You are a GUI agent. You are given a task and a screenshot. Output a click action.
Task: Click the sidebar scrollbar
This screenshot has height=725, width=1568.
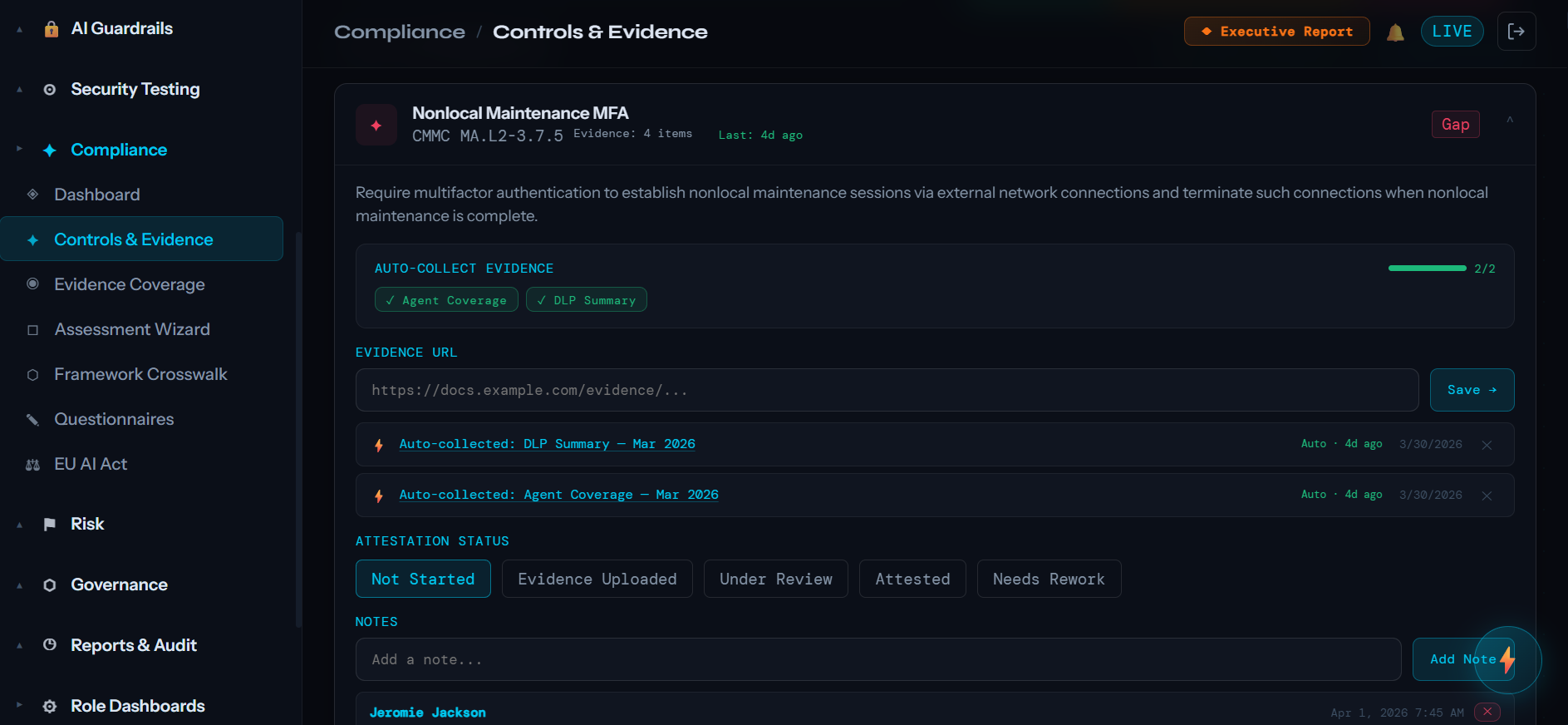click(x=298, y=428)
